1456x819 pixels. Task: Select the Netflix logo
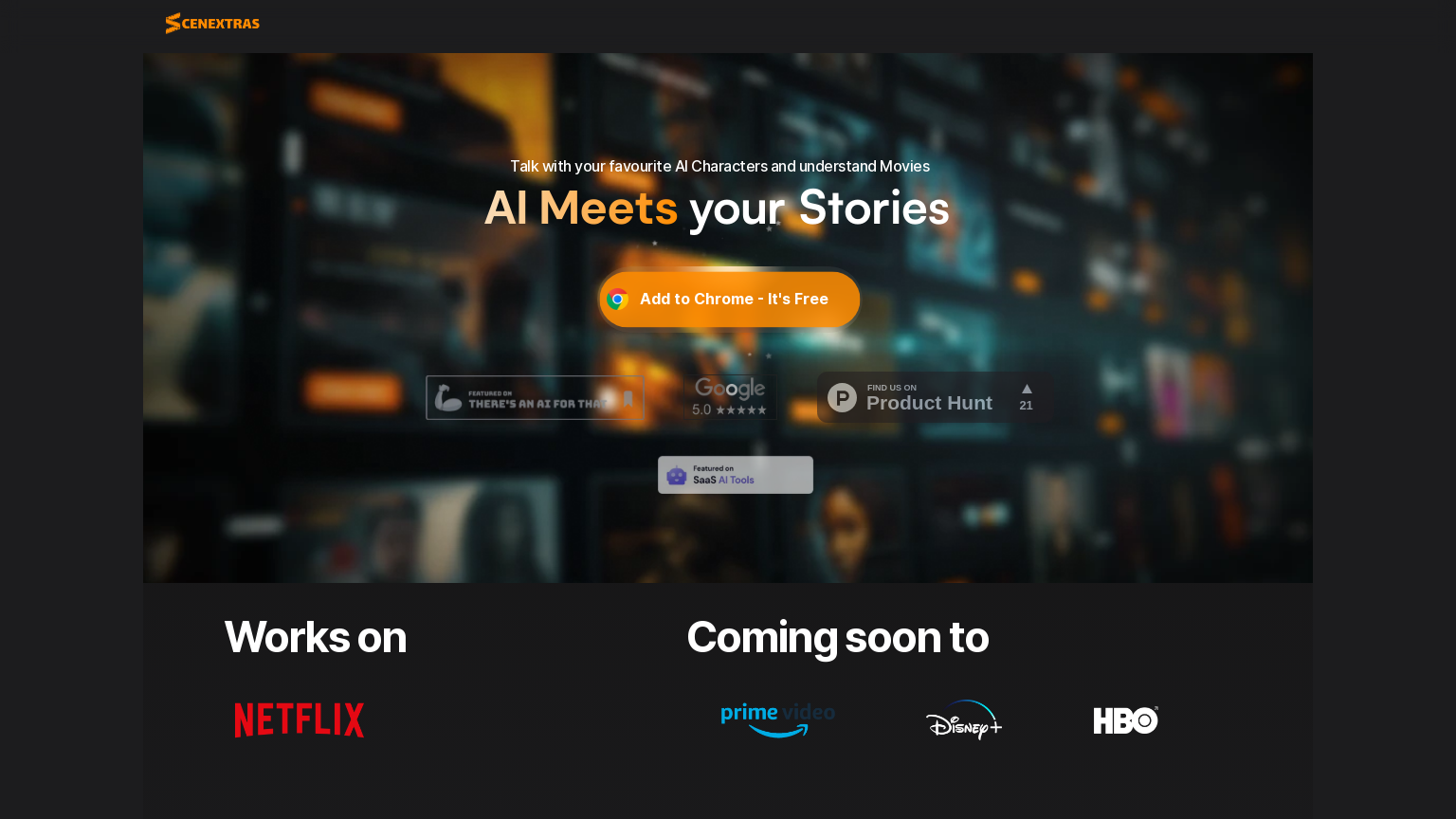coord(300,720)
